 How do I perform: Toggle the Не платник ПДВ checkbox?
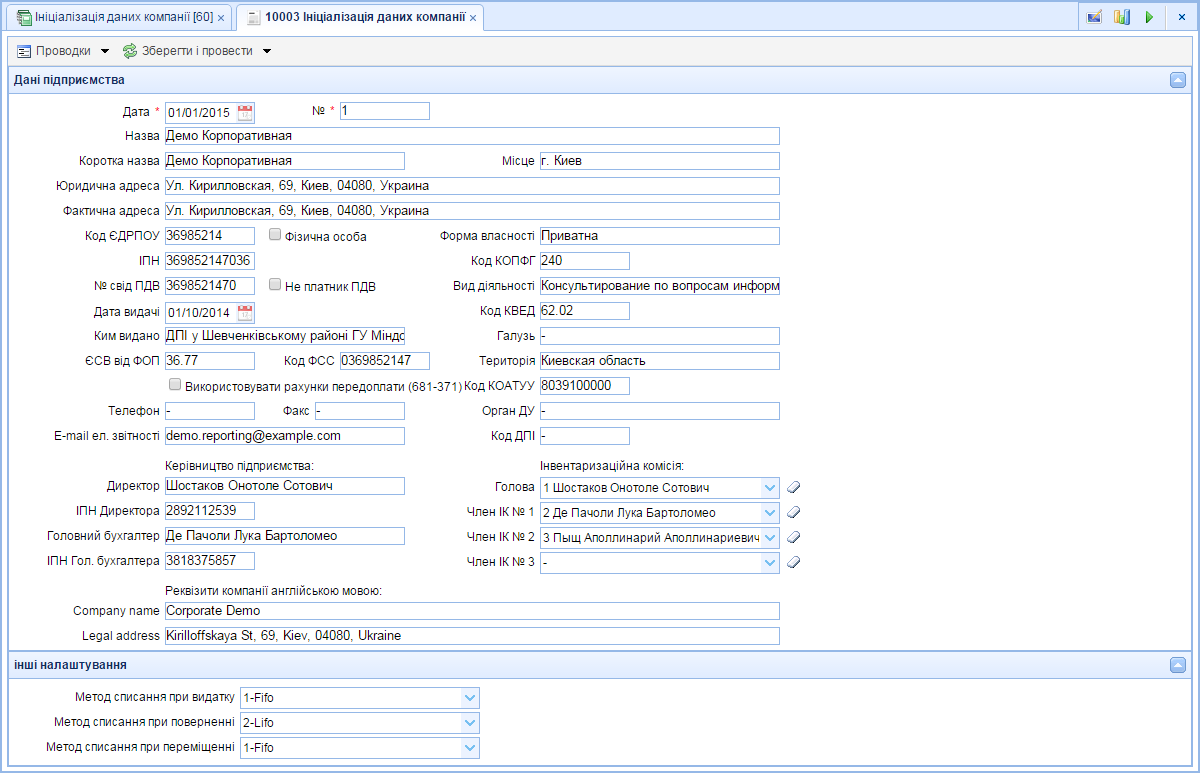pyautogui.click(x=275, y=285)
